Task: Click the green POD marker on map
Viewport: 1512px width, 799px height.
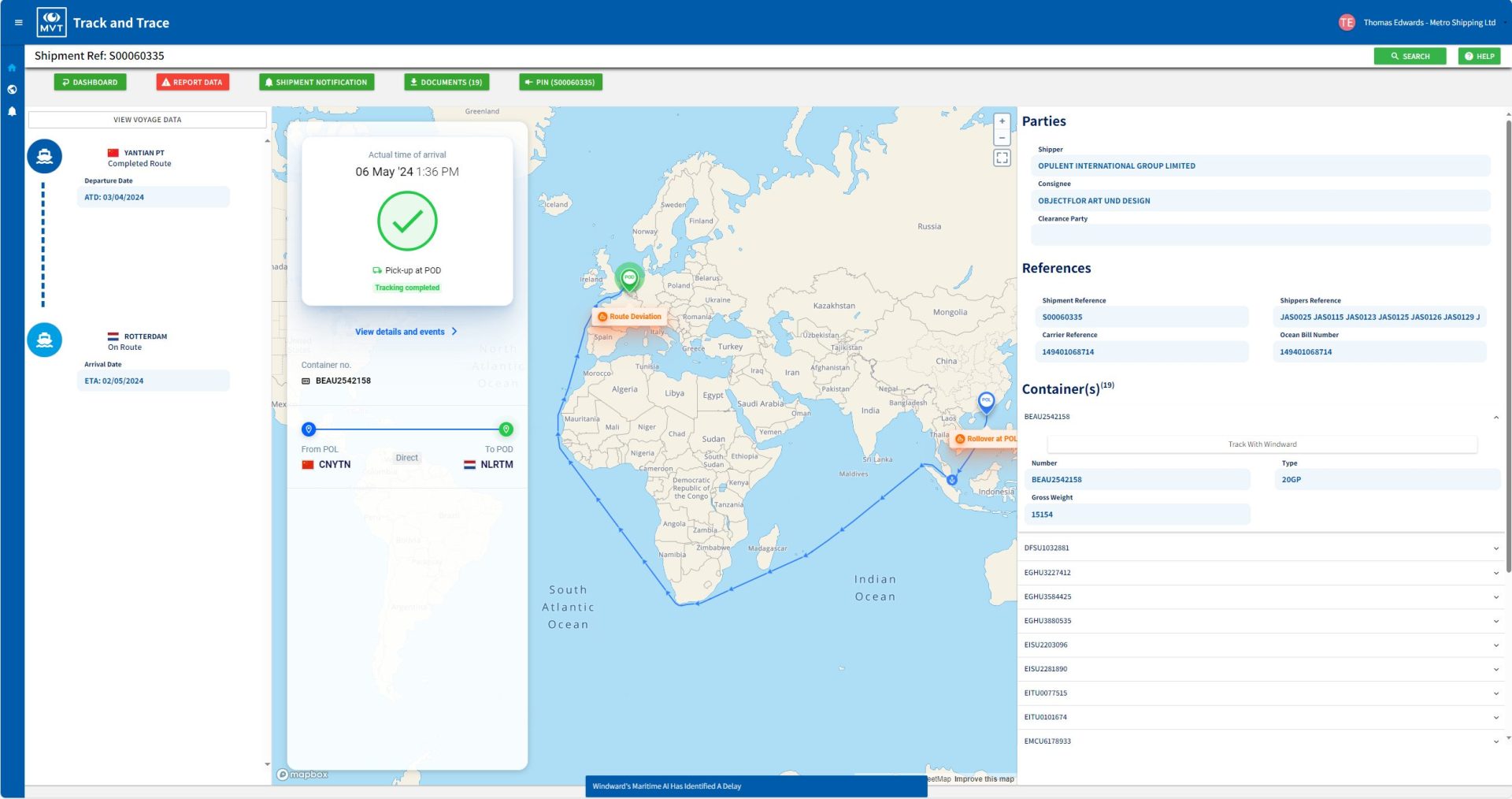Action: pos(629,277)
